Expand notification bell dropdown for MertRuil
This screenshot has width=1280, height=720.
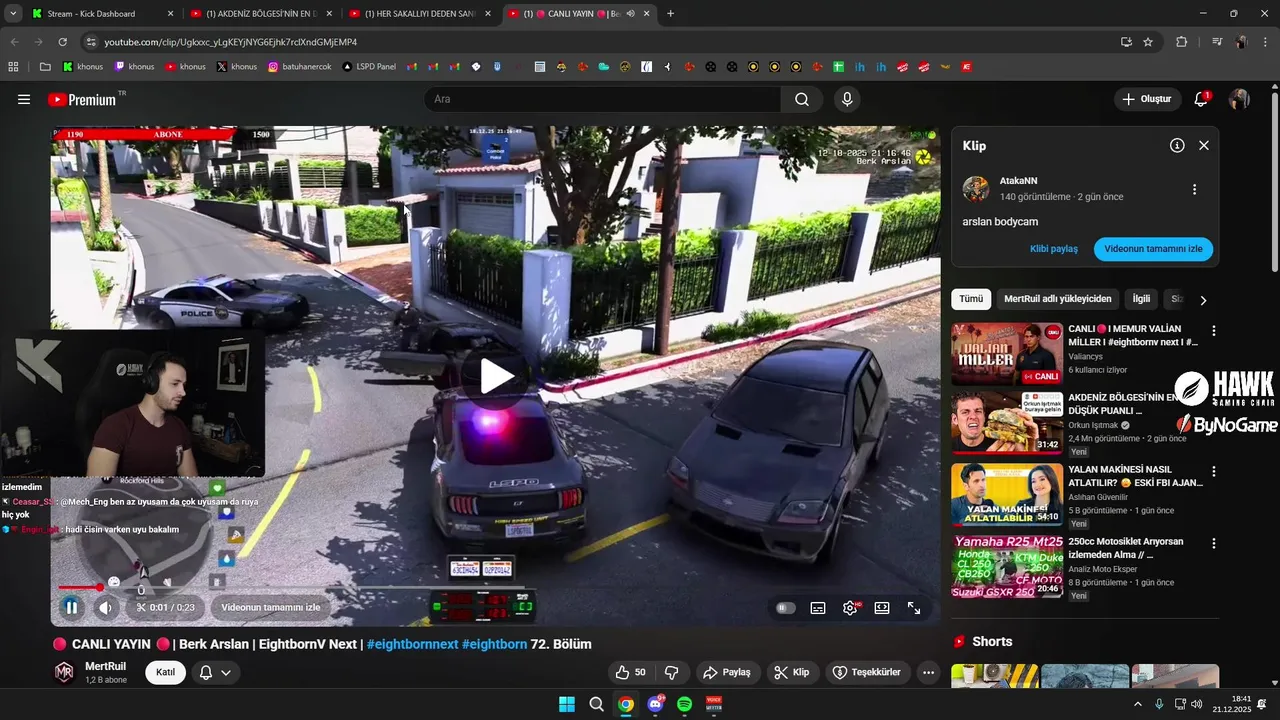pos(215,672)
